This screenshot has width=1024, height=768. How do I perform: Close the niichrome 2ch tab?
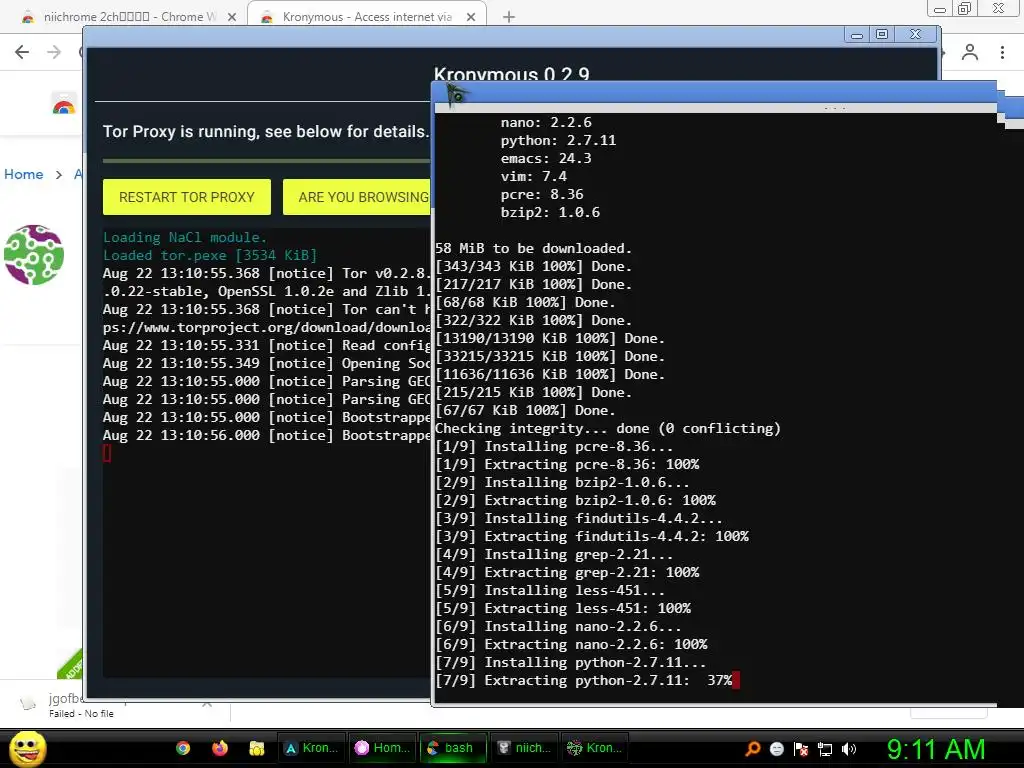click(x=232, y=17)
